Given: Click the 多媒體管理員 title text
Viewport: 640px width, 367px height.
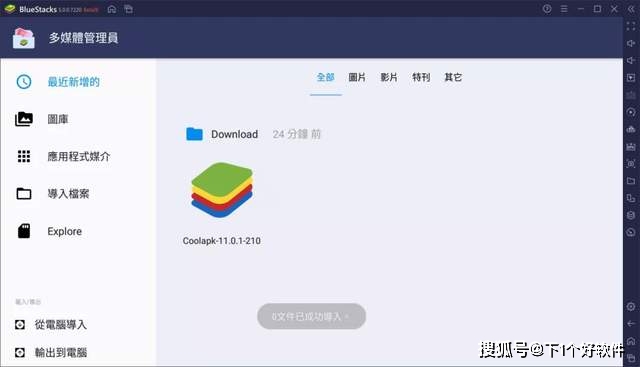Looking at the screenshot, I should point(84,38).
